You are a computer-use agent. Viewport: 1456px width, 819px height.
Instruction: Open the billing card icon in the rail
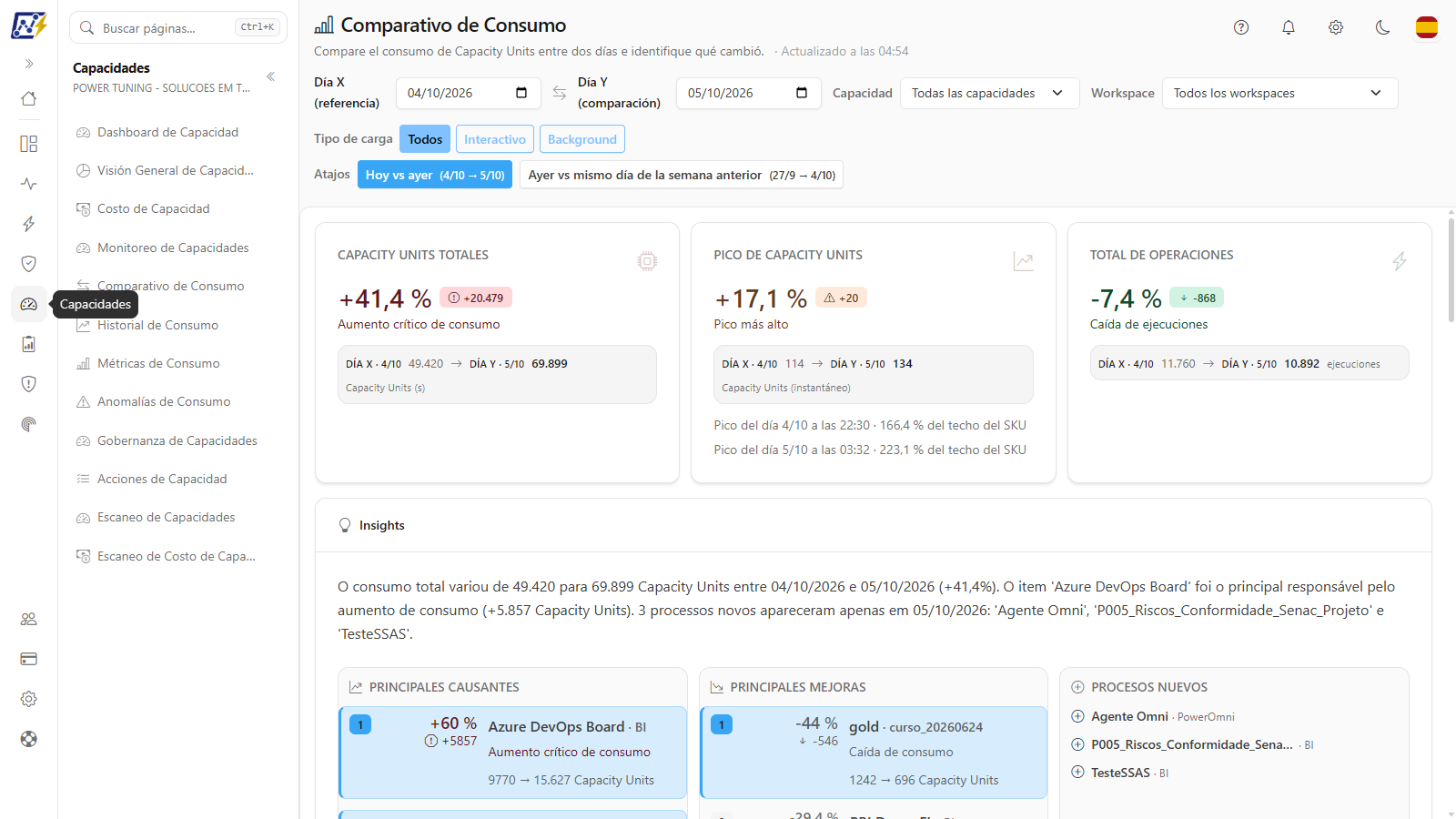[29, 659]
